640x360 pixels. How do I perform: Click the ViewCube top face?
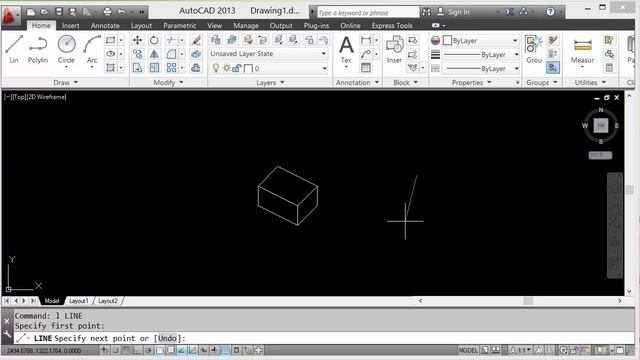[600, 126]
